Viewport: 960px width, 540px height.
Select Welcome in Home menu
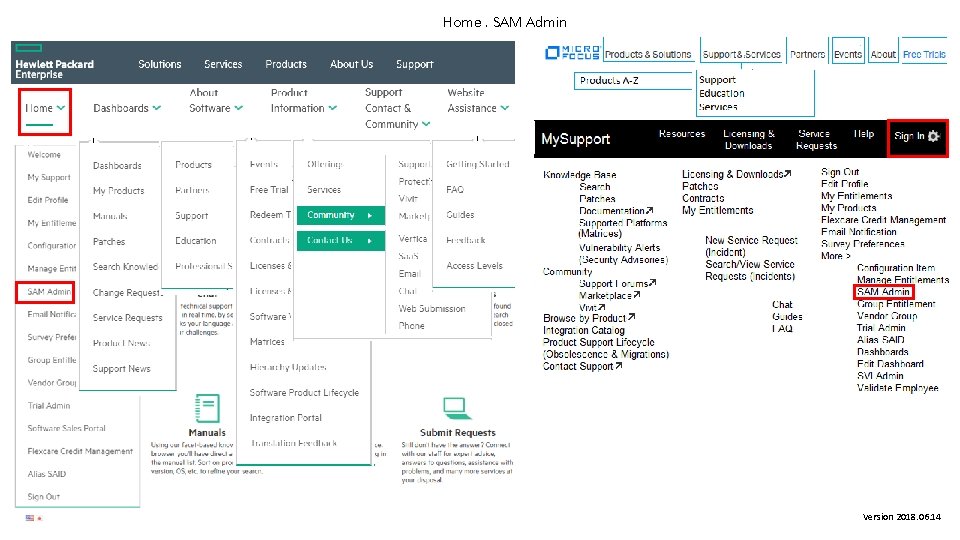tap(44, 155)
